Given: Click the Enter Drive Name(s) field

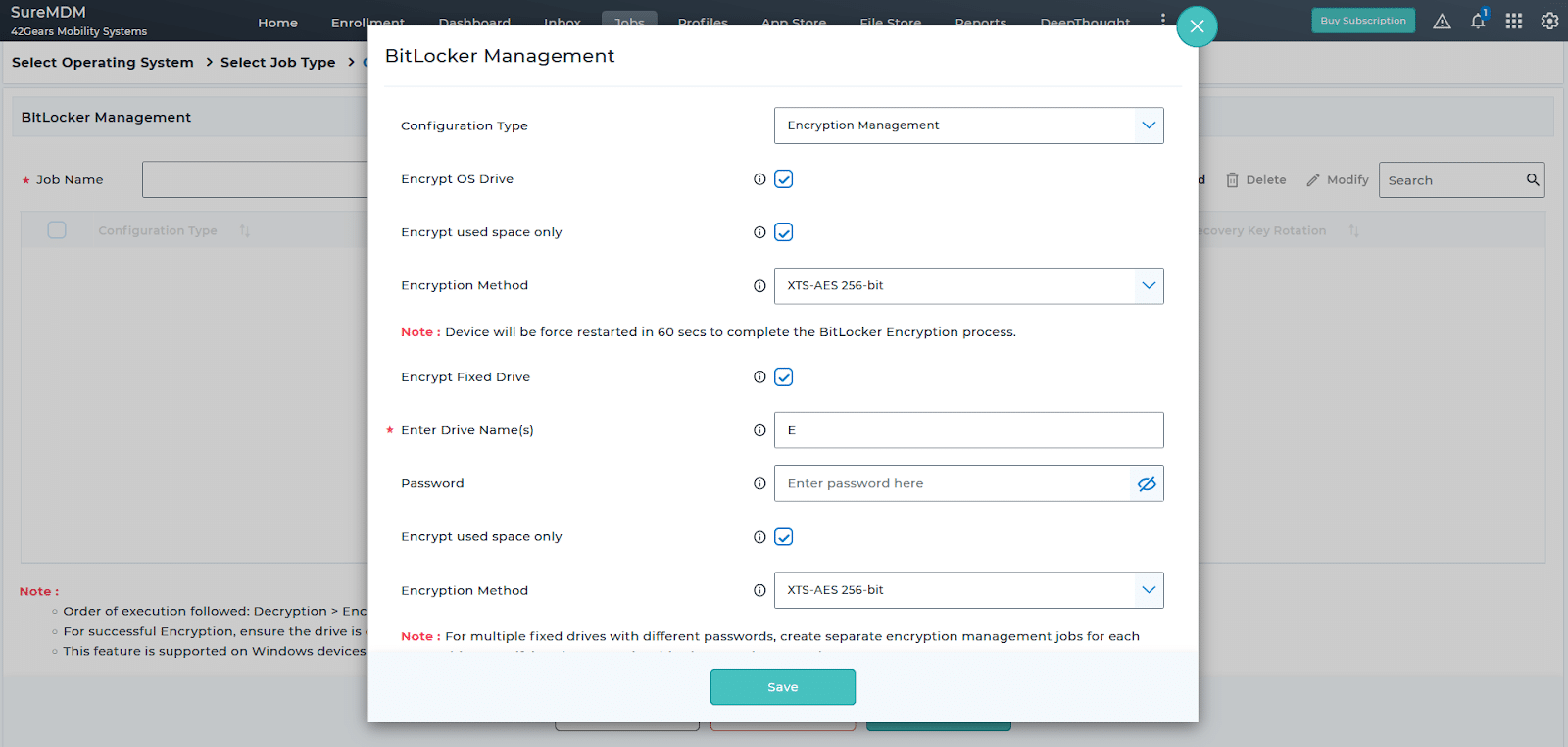Looking at the screenshot, I should tap(968, 430).
